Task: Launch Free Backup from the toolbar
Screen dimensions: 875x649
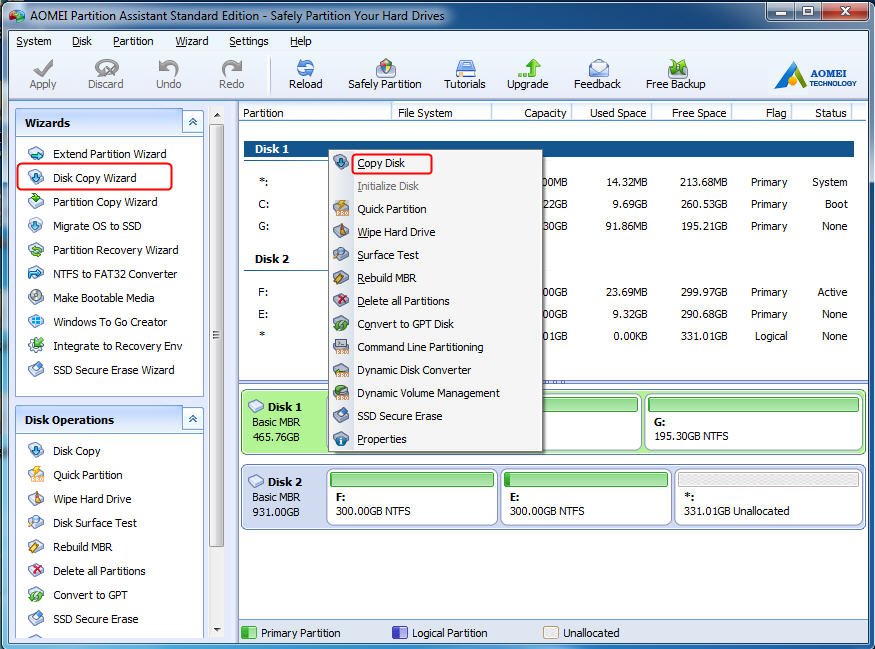Action: tap(676, 74)
